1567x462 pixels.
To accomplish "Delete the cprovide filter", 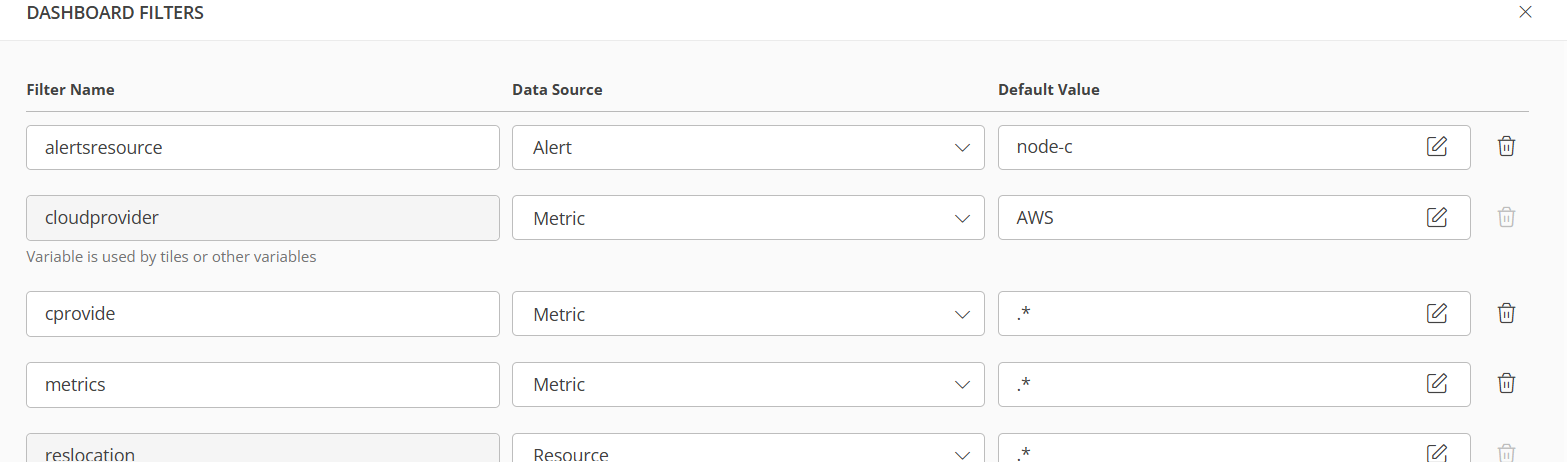I will pos(1506,313).
